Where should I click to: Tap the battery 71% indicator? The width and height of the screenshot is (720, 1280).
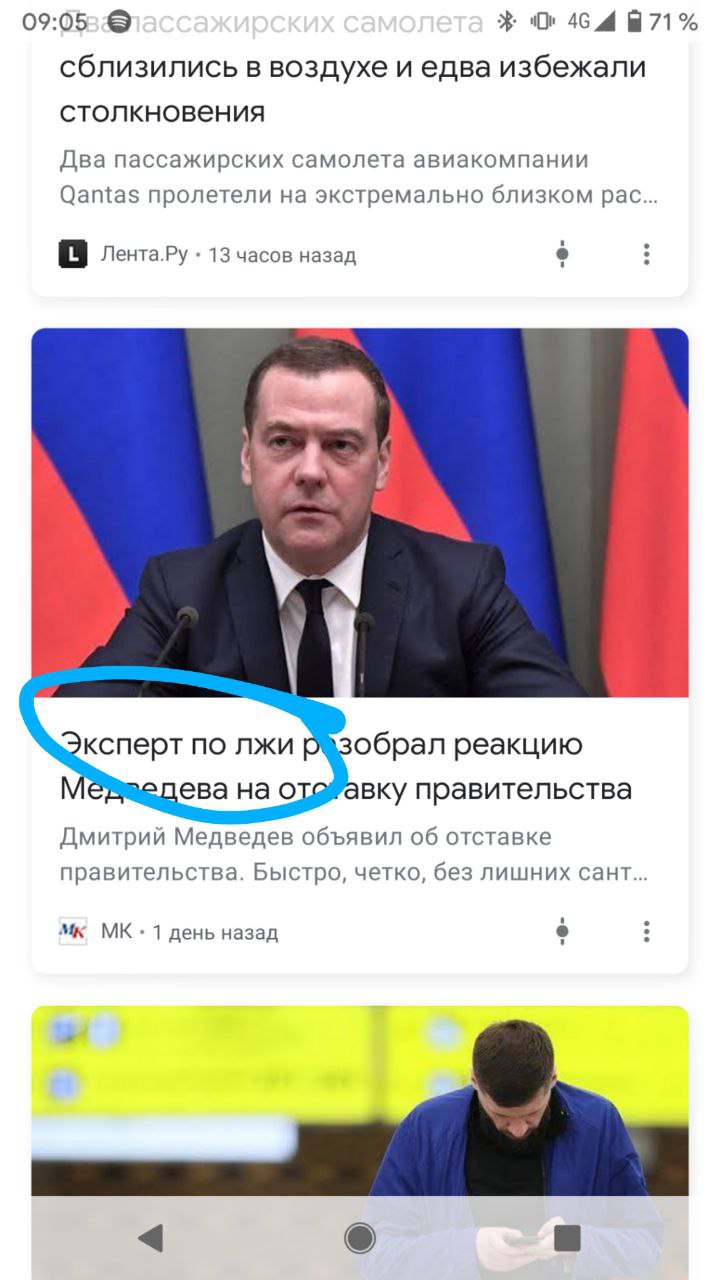[662, 21]
